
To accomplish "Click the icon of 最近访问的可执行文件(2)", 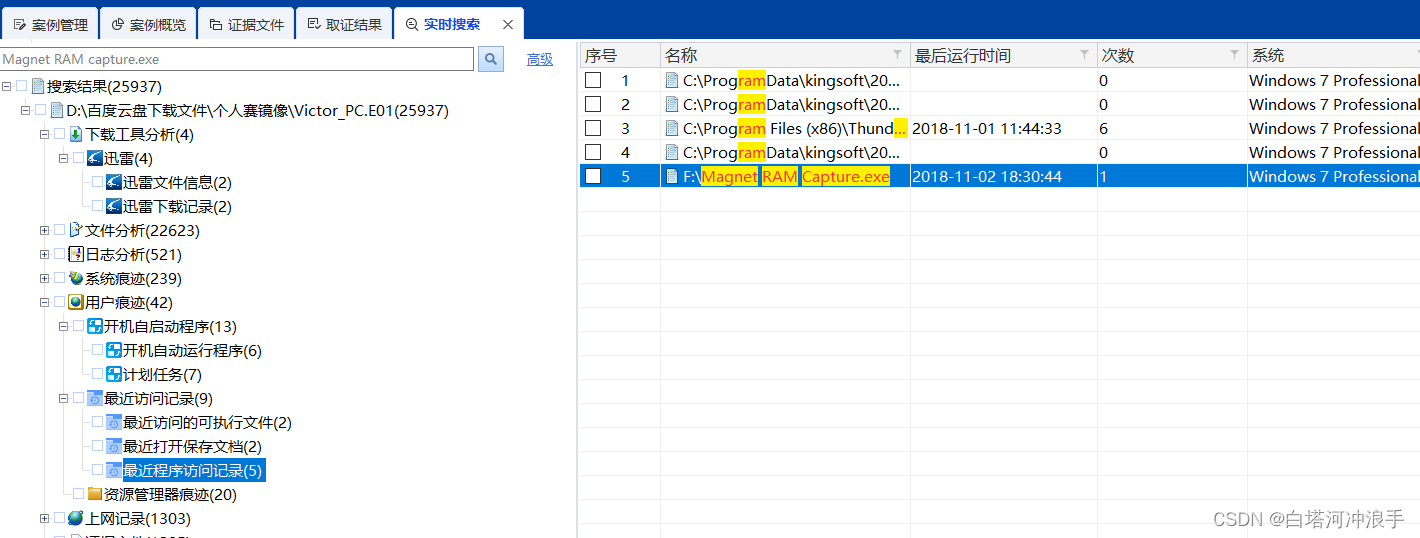I will point(114,422).
